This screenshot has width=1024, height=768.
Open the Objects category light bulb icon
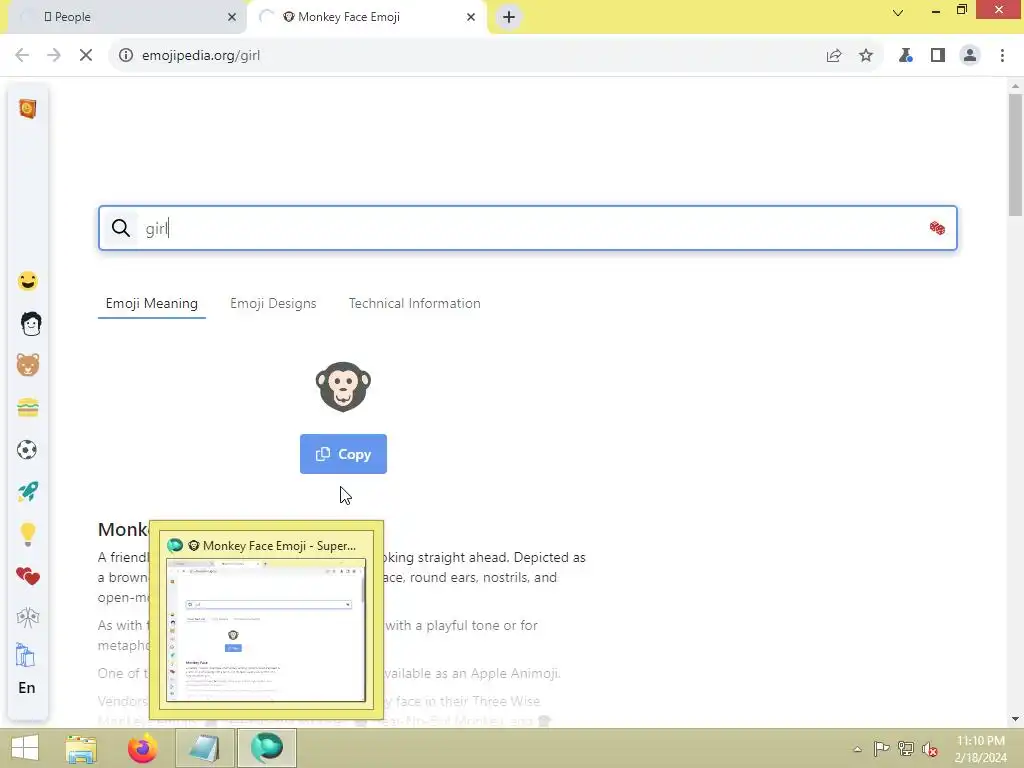tap(27, 534)
